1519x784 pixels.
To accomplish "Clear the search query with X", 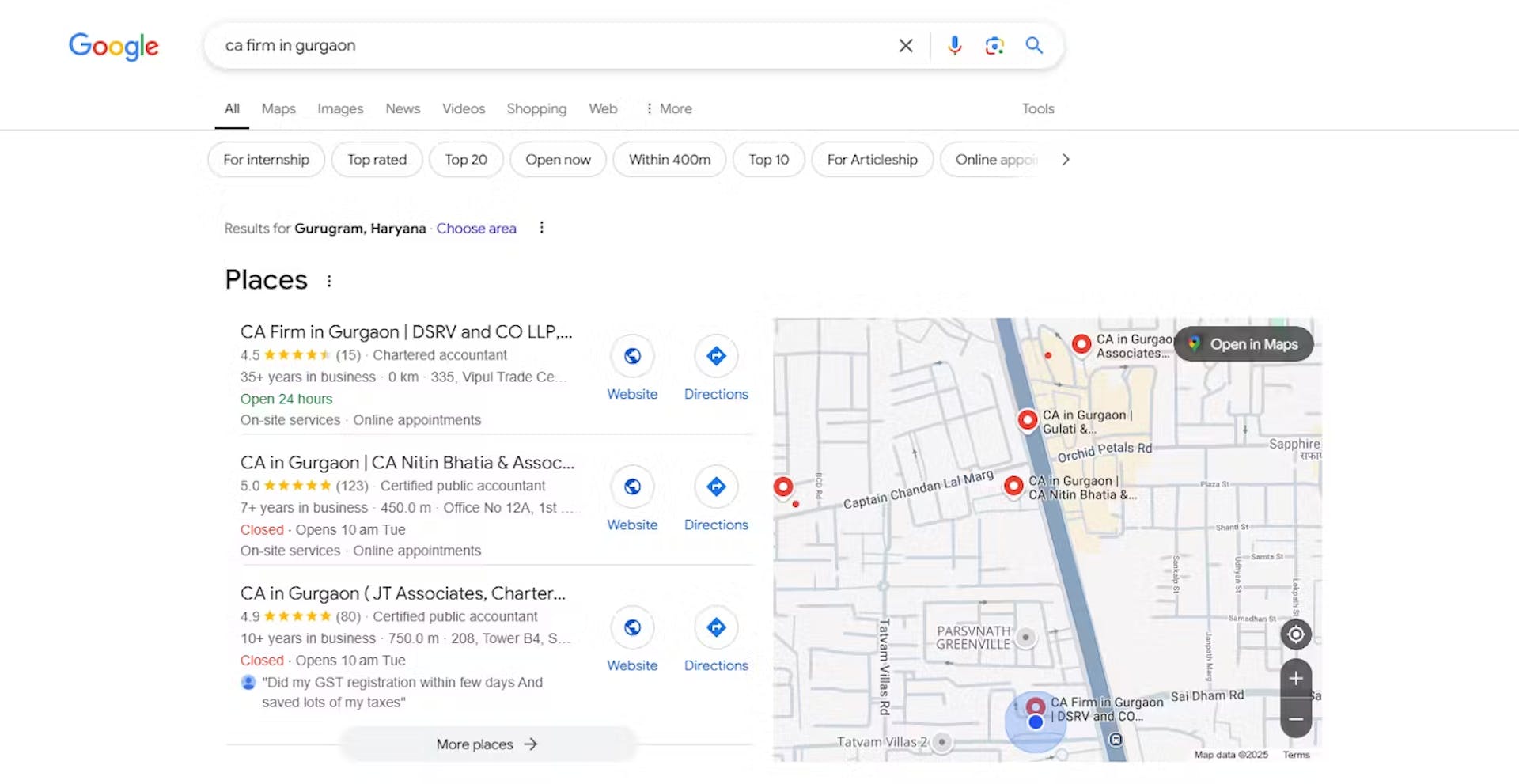I will pyautogui.click(x=906, y=46).
